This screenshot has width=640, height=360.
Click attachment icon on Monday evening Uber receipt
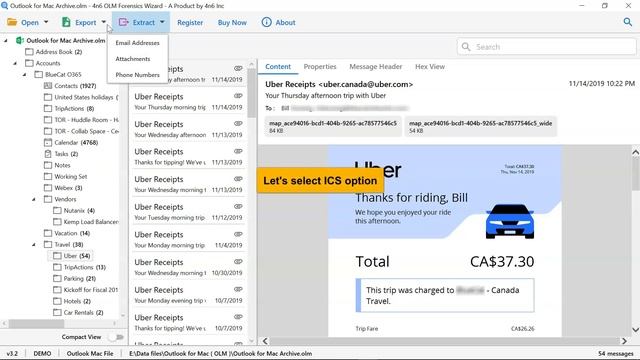(238, 289)
